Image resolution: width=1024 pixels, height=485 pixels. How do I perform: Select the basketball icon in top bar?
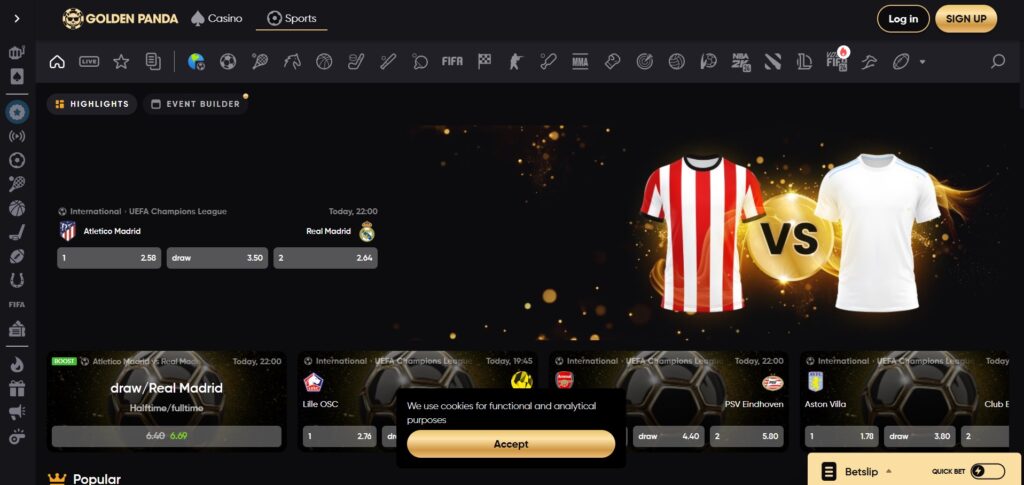click(324, 62)
